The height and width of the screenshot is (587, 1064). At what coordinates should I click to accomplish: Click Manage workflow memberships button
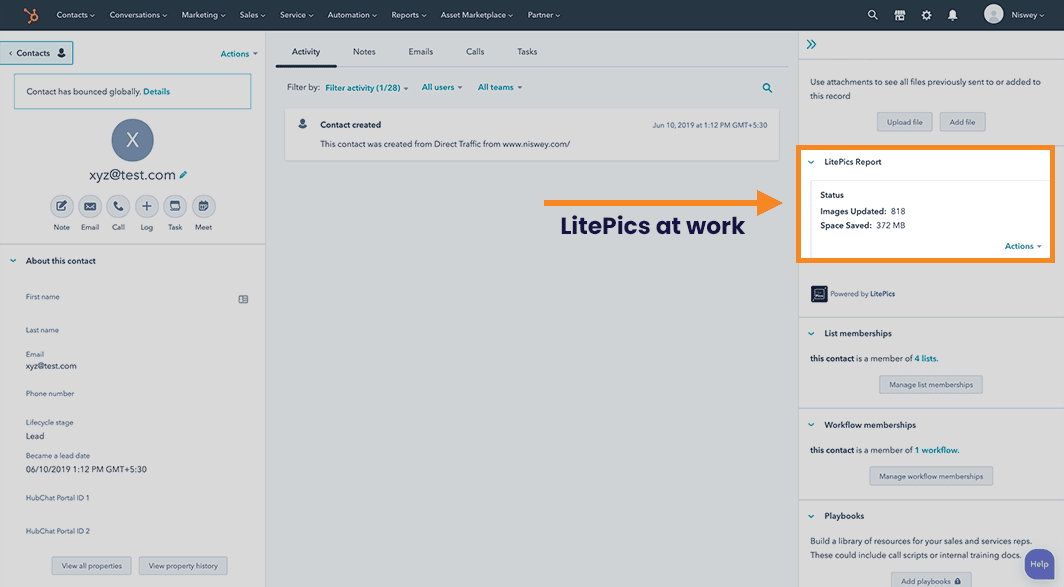[x=931, y=476]
